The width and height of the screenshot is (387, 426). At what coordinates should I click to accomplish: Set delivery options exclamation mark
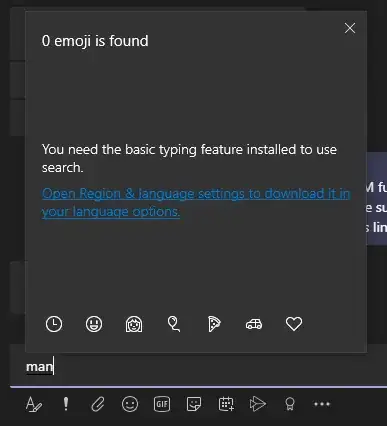click(66, 404)
